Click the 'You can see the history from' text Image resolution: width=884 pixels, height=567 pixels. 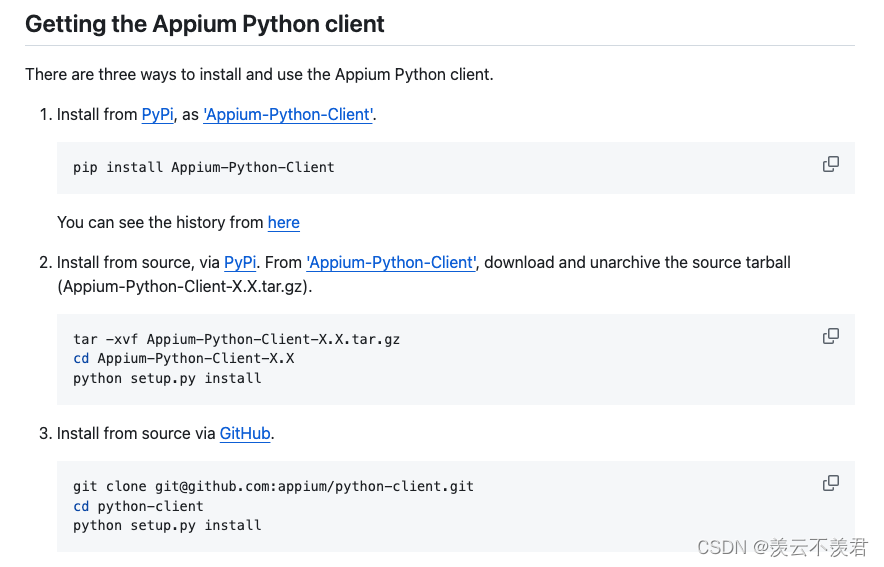[160, 223]
